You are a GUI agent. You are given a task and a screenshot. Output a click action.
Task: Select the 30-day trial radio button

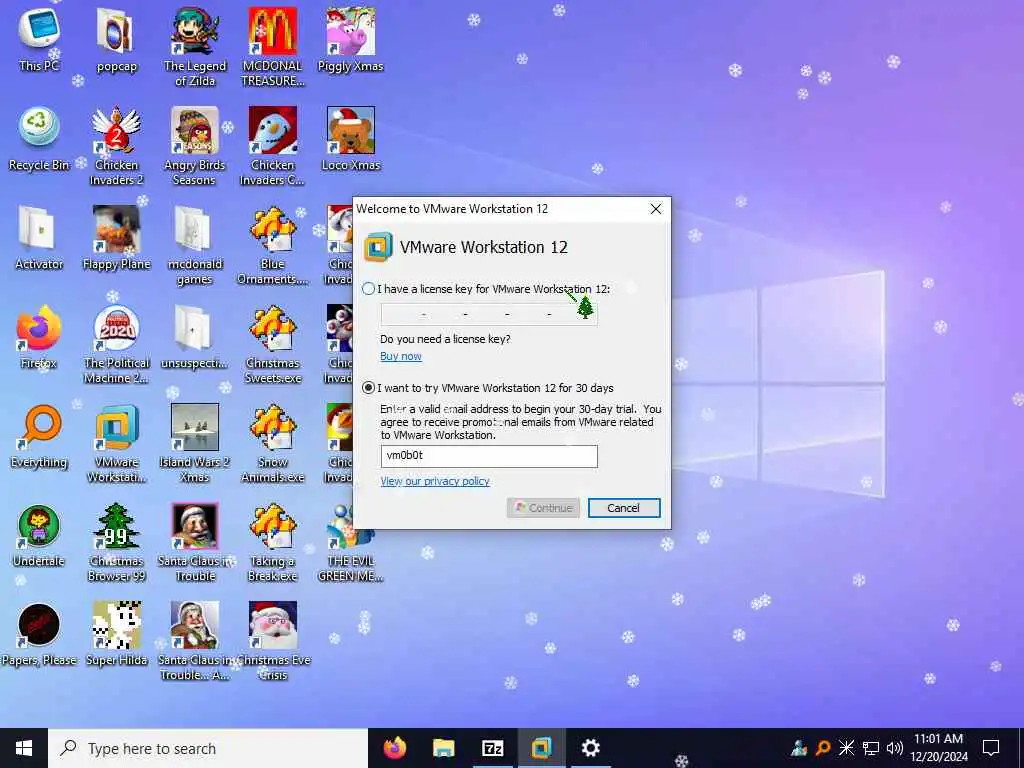[x=368, y=388]
